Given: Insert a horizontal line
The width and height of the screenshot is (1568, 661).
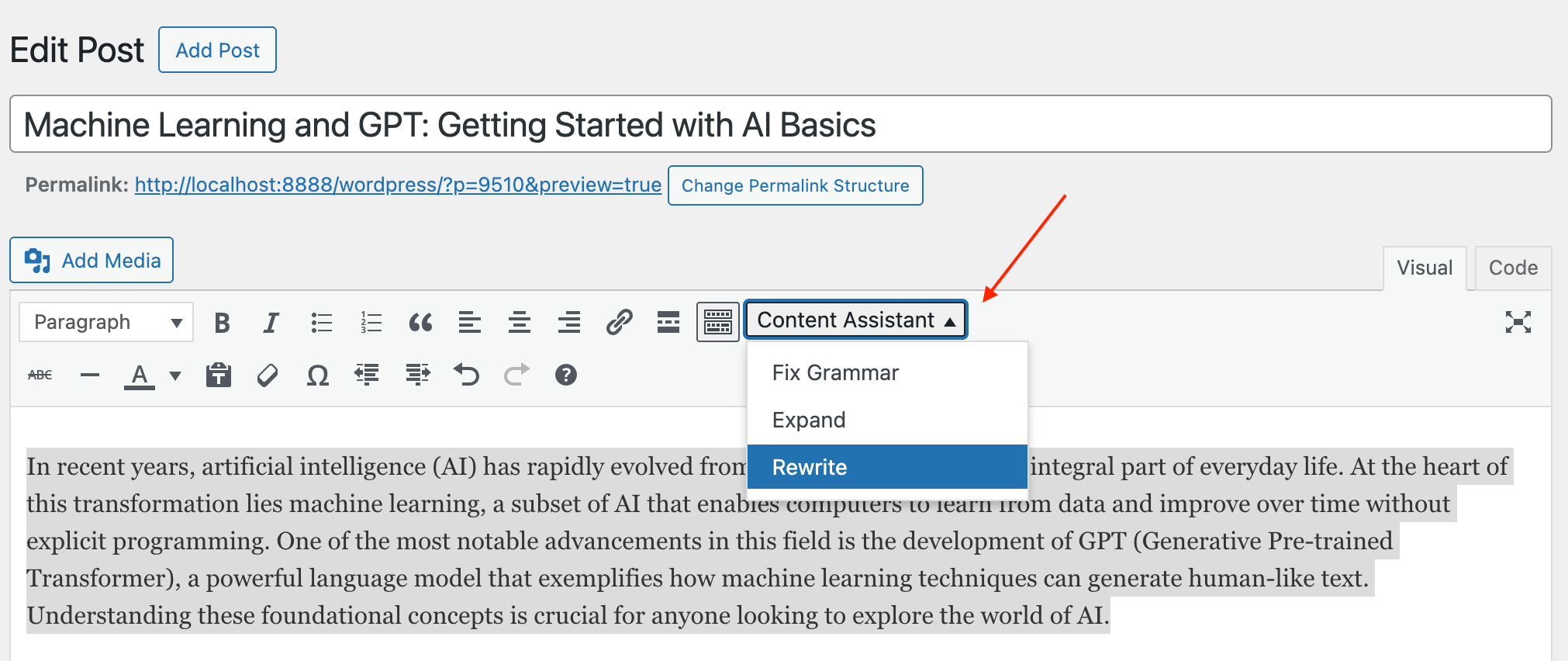Looking at the screenshot, I should 90,375.
